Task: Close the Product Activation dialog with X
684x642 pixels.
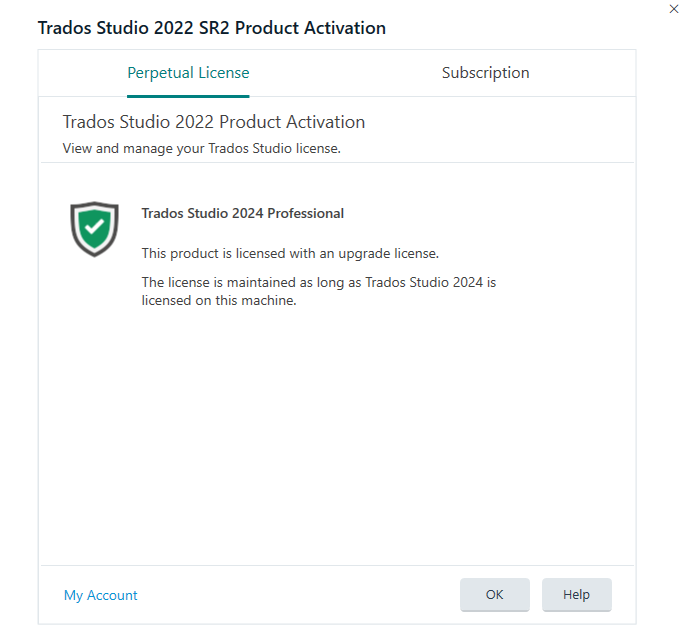Action: (x=673, y=9)
